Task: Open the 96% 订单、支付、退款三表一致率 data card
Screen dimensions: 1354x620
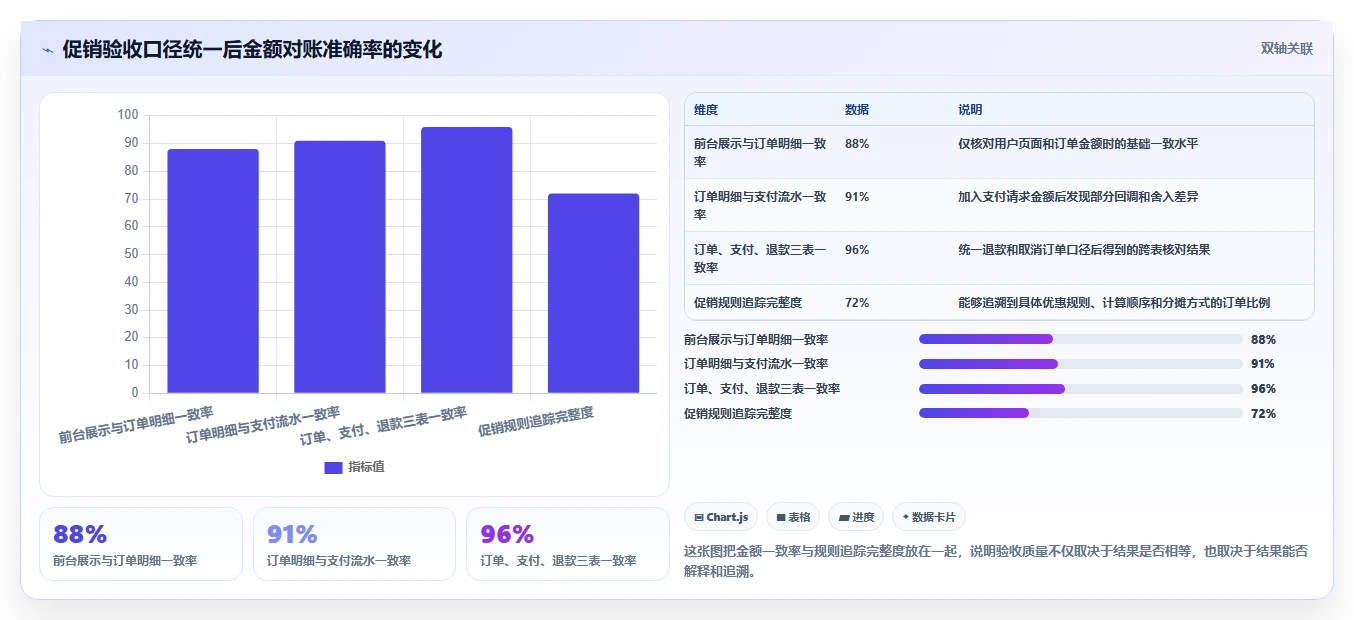Action: 568,544
